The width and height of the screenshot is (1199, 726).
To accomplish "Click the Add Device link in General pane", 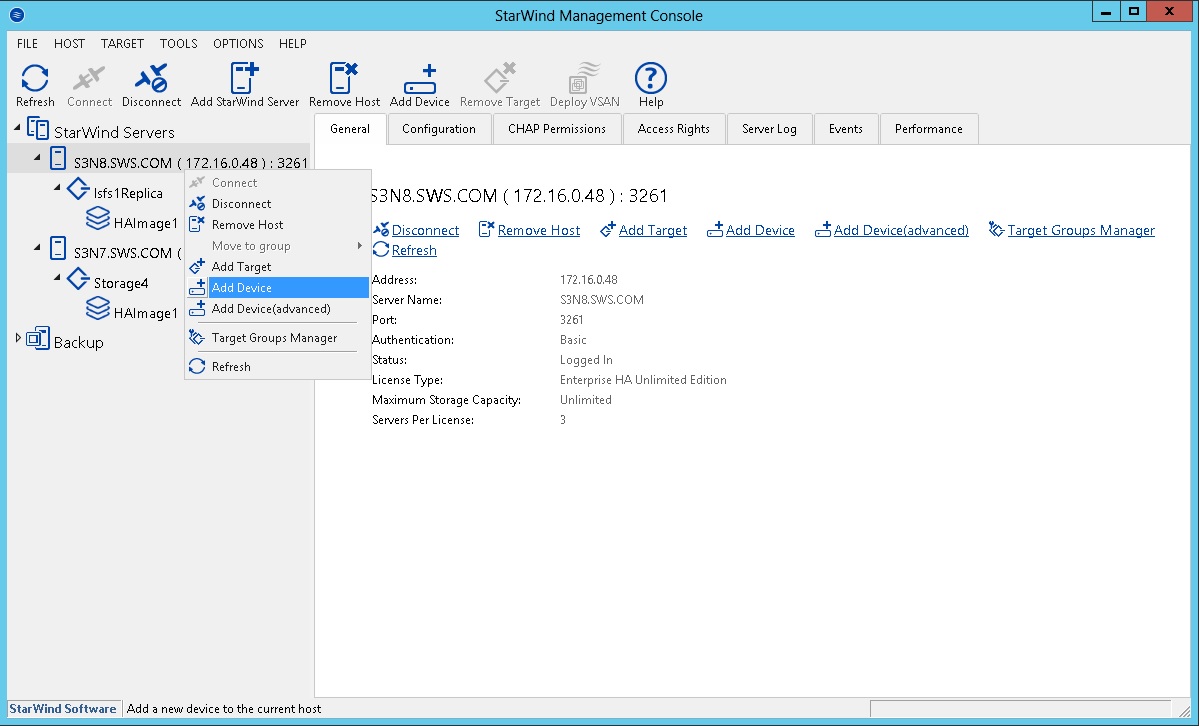I will (760, 230).
